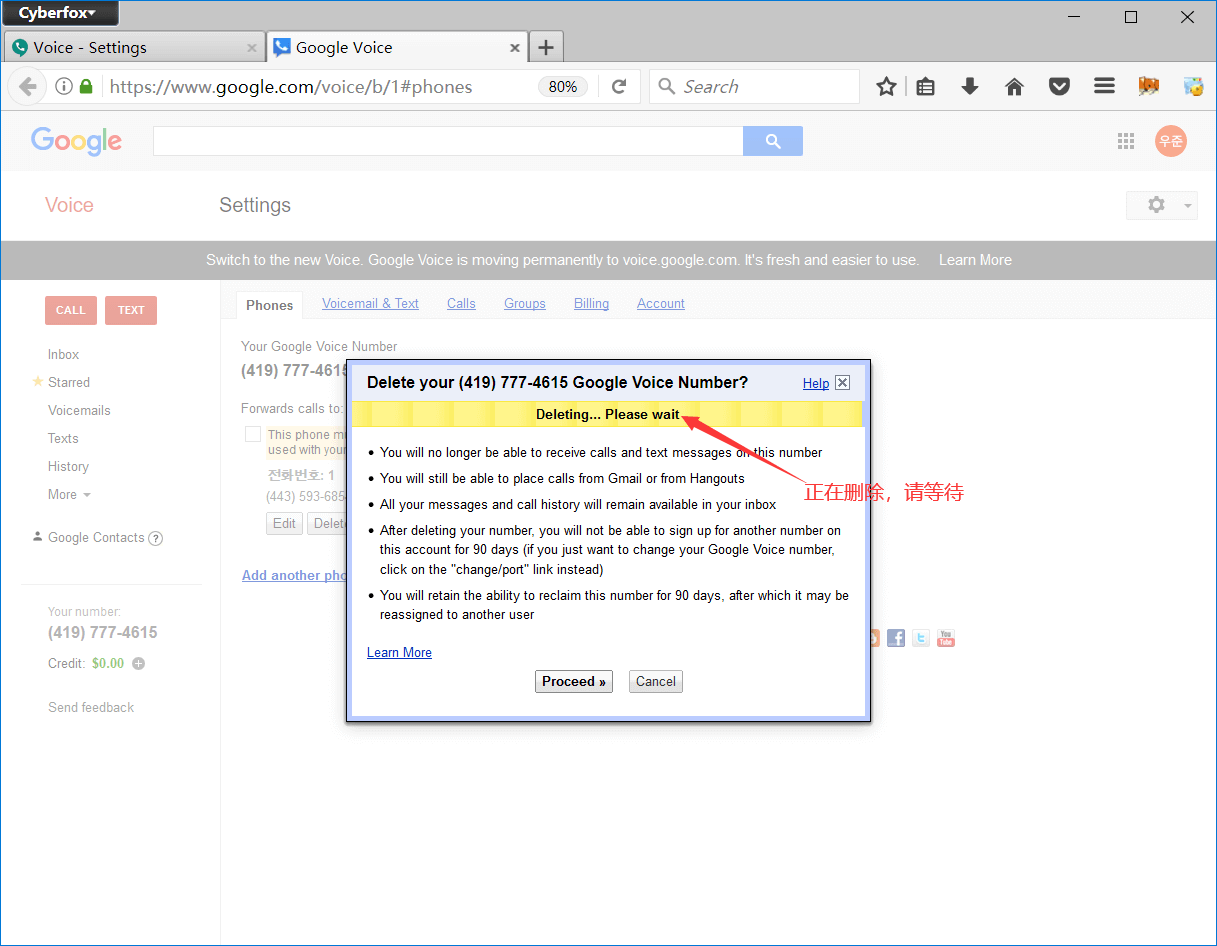Toggle the phone forwarding checkbox
Viewport: 1217px width, 946px height.
(253, 434)
